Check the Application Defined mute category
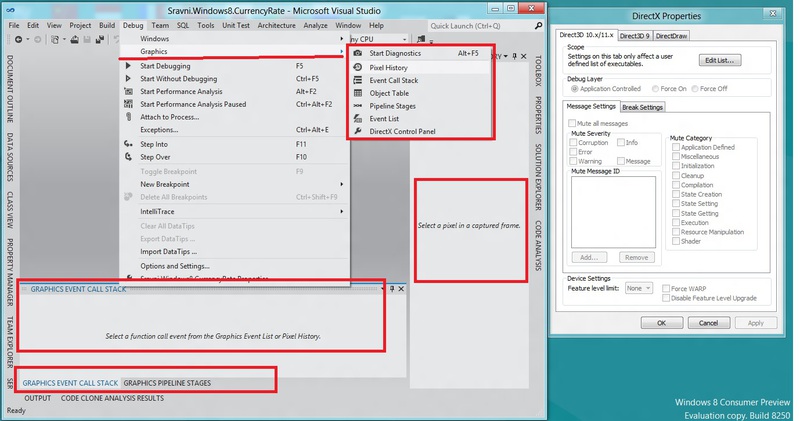The width and height of the screenshot is (800, 421). click(x=676, y=147)
